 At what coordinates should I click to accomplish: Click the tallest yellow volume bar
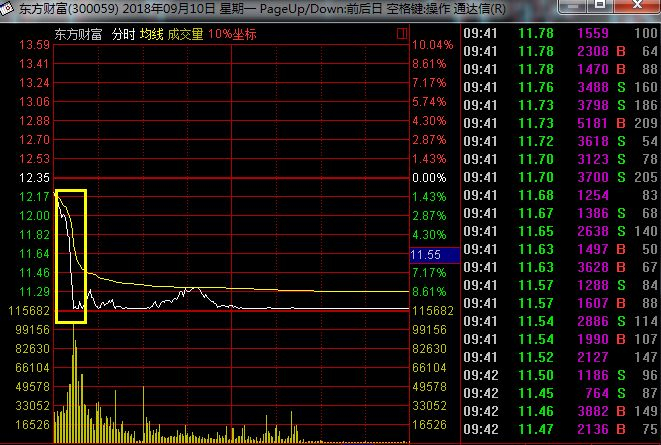pos(73,383)
